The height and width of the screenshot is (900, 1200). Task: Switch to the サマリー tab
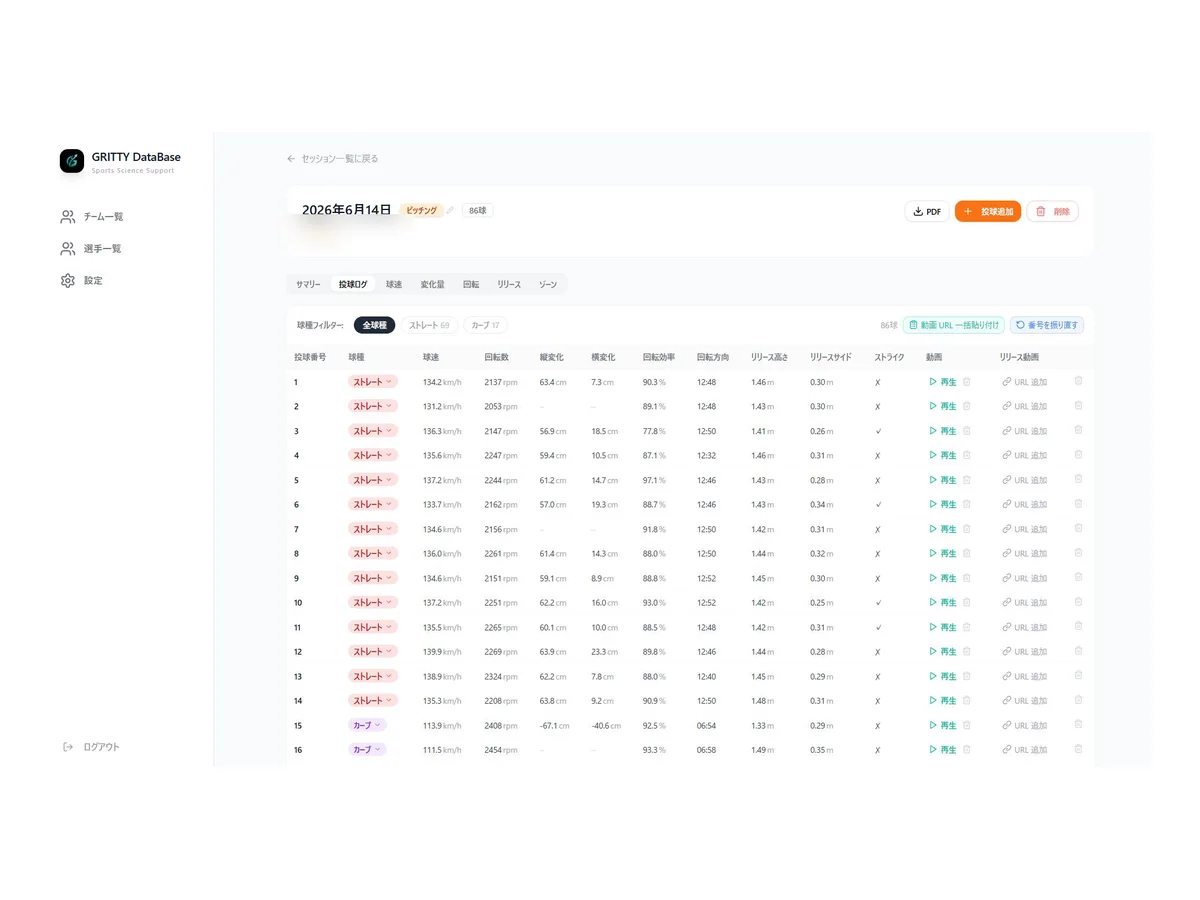pyautogui.click(x=308, y=285)
